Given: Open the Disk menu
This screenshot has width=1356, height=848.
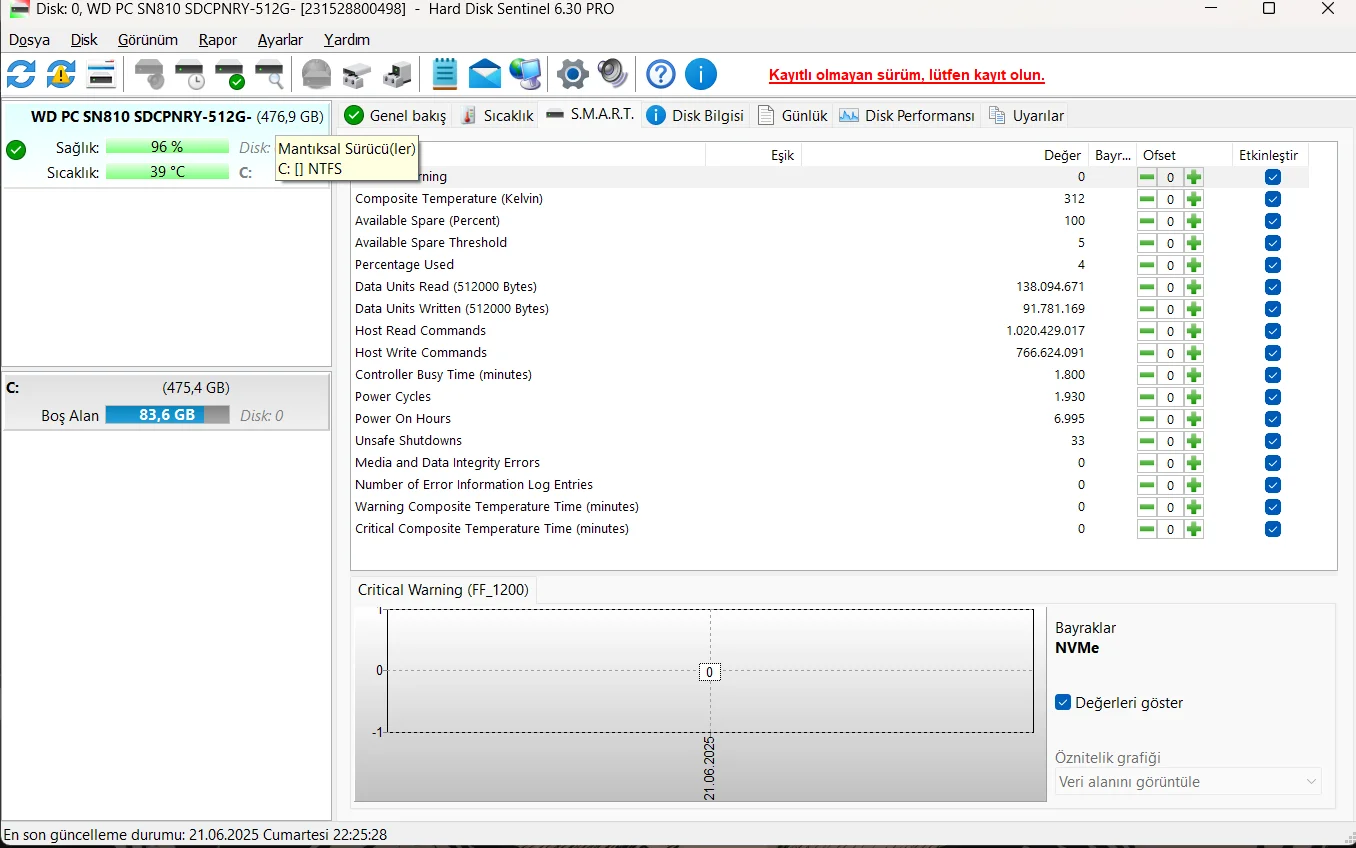Looking at the screenshot, I should coord(84,40).
